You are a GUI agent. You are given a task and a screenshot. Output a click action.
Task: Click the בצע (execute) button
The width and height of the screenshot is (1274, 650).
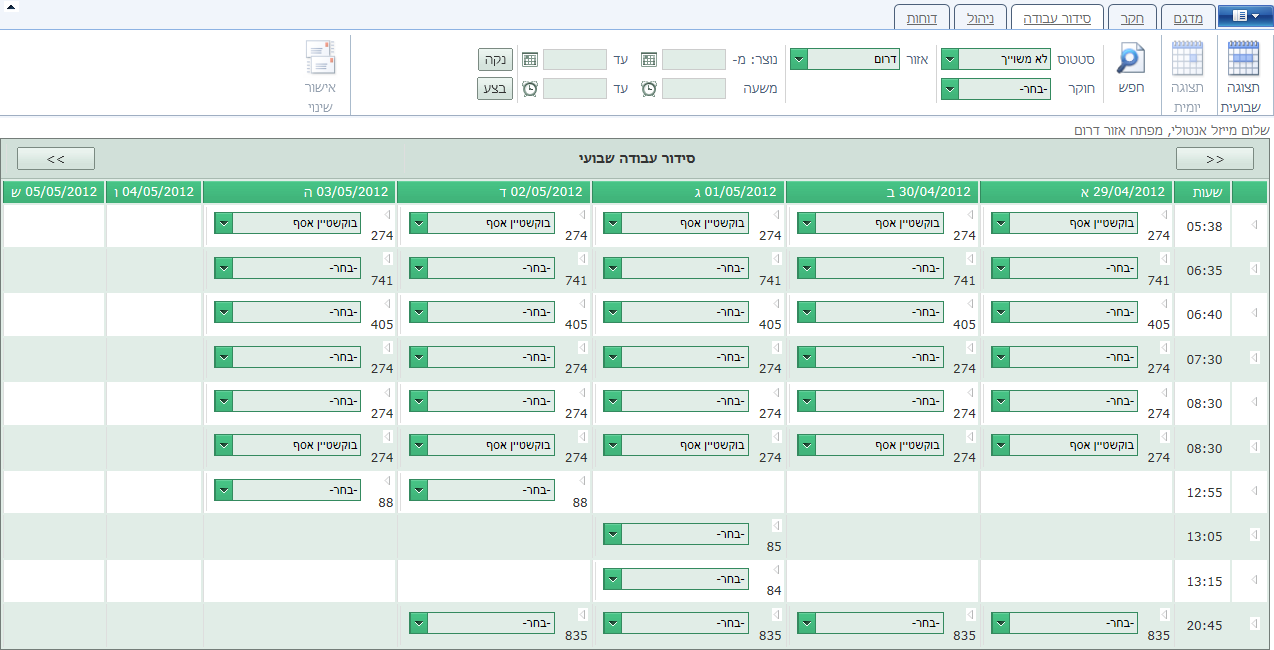(x=495, y=88)
